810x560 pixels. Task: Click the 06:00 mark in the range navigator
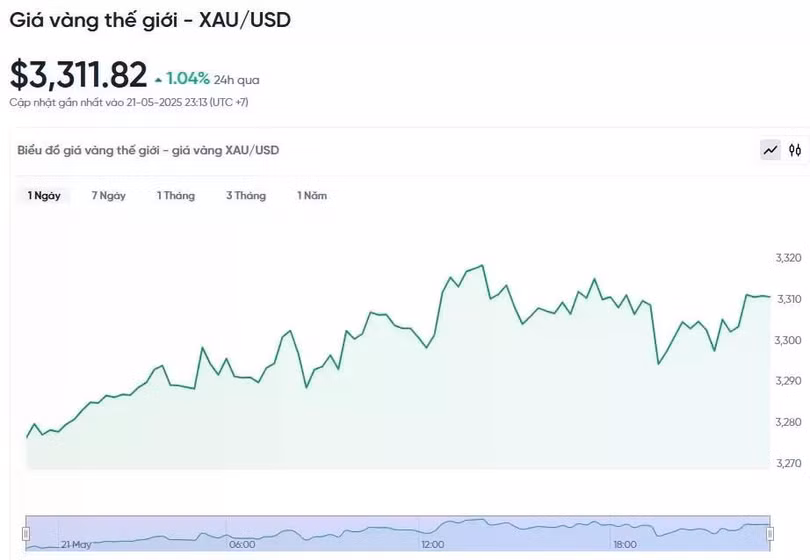(242, 545)
